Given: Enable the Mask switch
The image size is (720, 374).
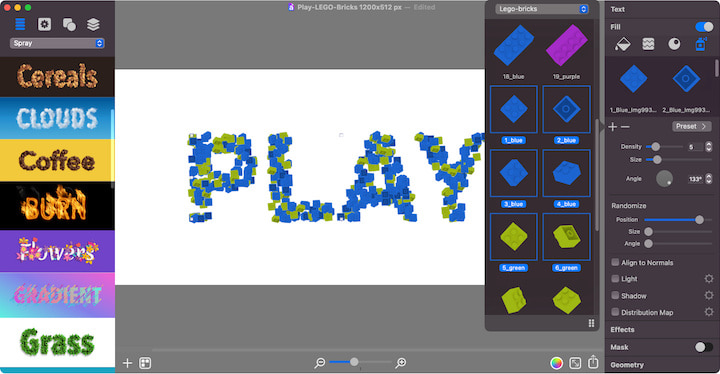Looking at the screenshot, I should [x=703, y=347].
